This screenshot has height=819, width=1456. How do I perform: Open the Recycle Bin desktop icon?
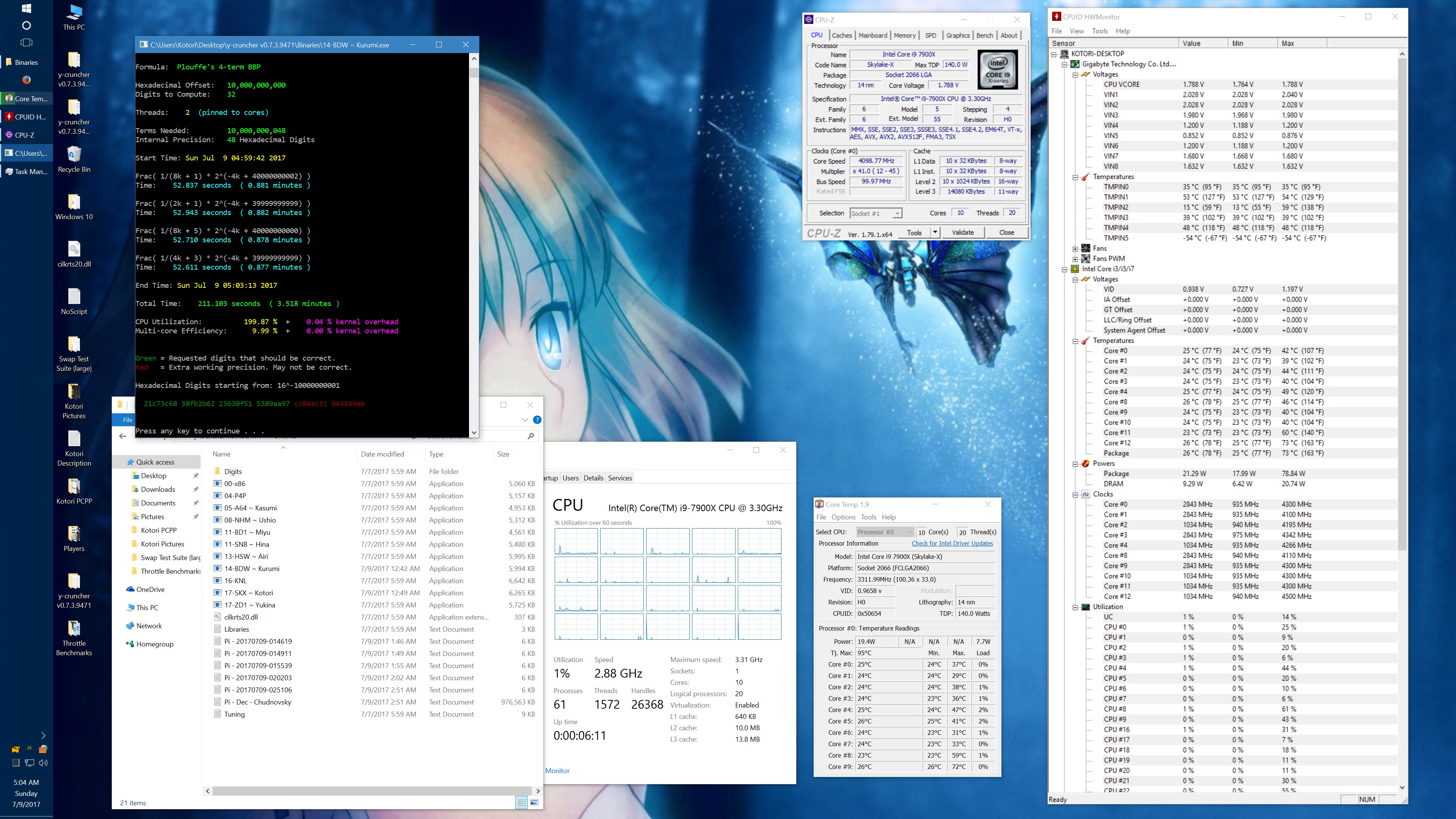(x=74, y=154)
